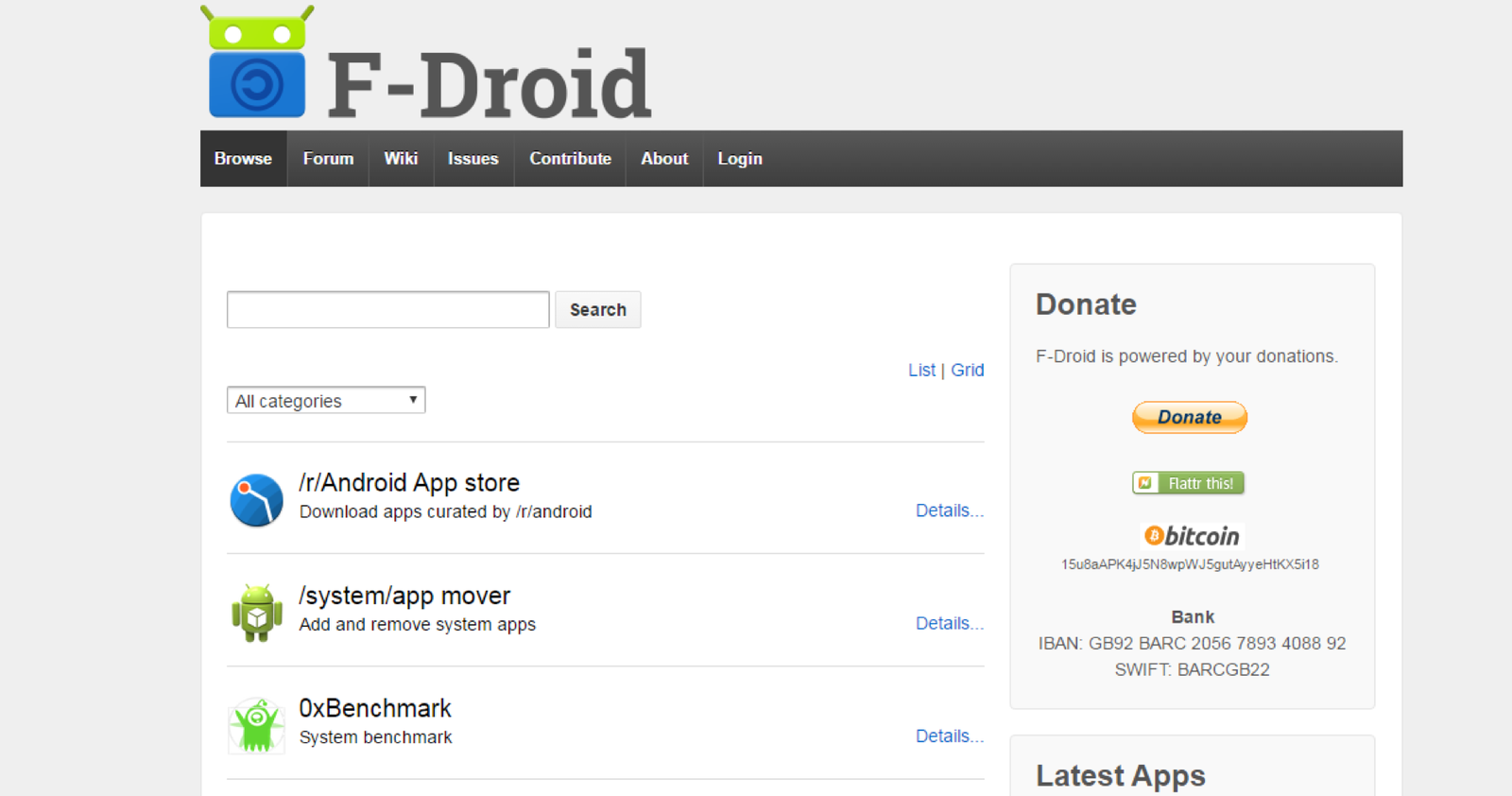
Task: Click the Flattr this! badge
Action: click(1188, 483)
